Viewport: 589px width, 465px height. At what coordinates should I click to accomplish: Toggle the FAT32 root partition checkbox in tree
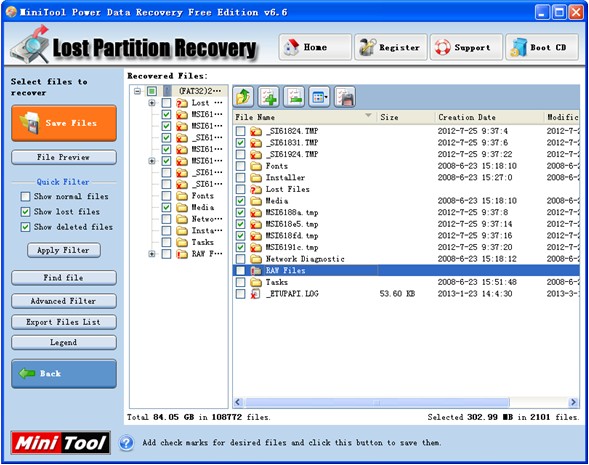[x=152, y=91]
